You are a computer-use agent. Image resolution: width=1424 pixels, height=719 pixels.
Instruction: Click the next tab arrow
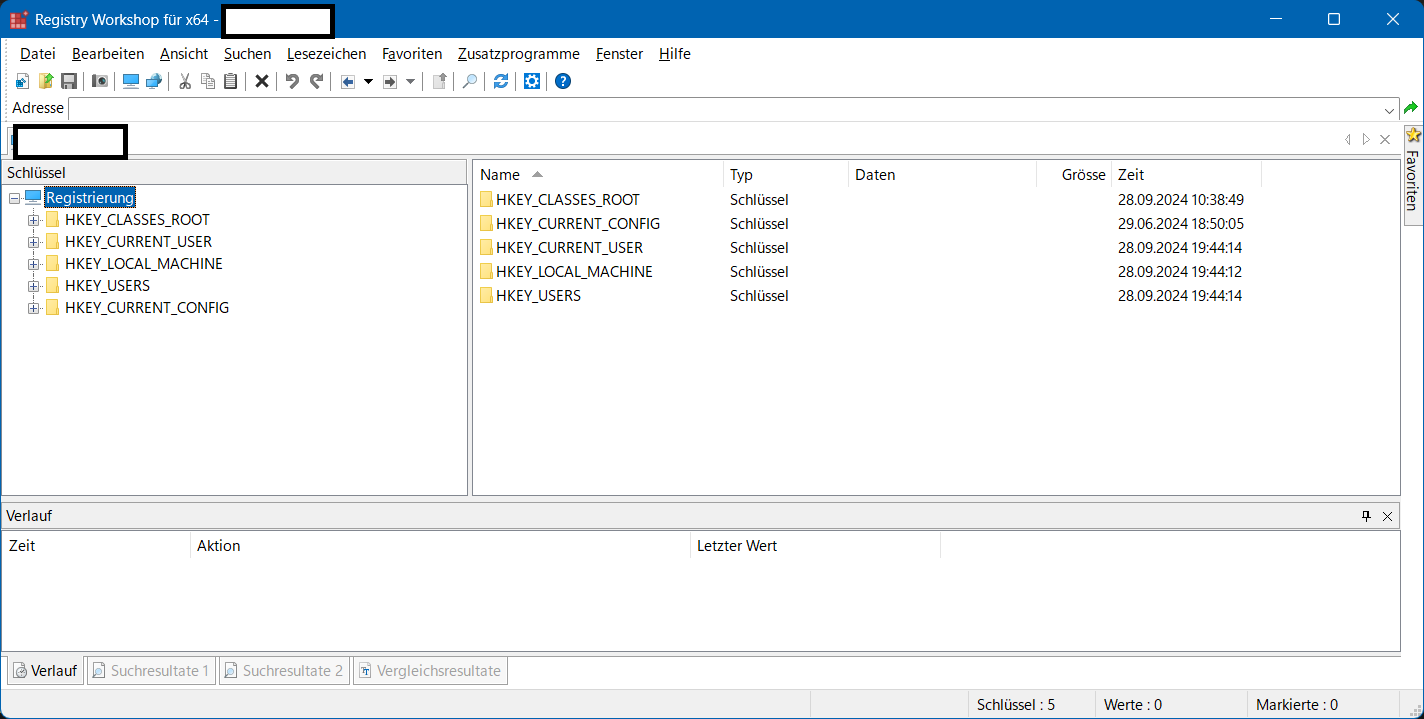[x=1366, y=139]
